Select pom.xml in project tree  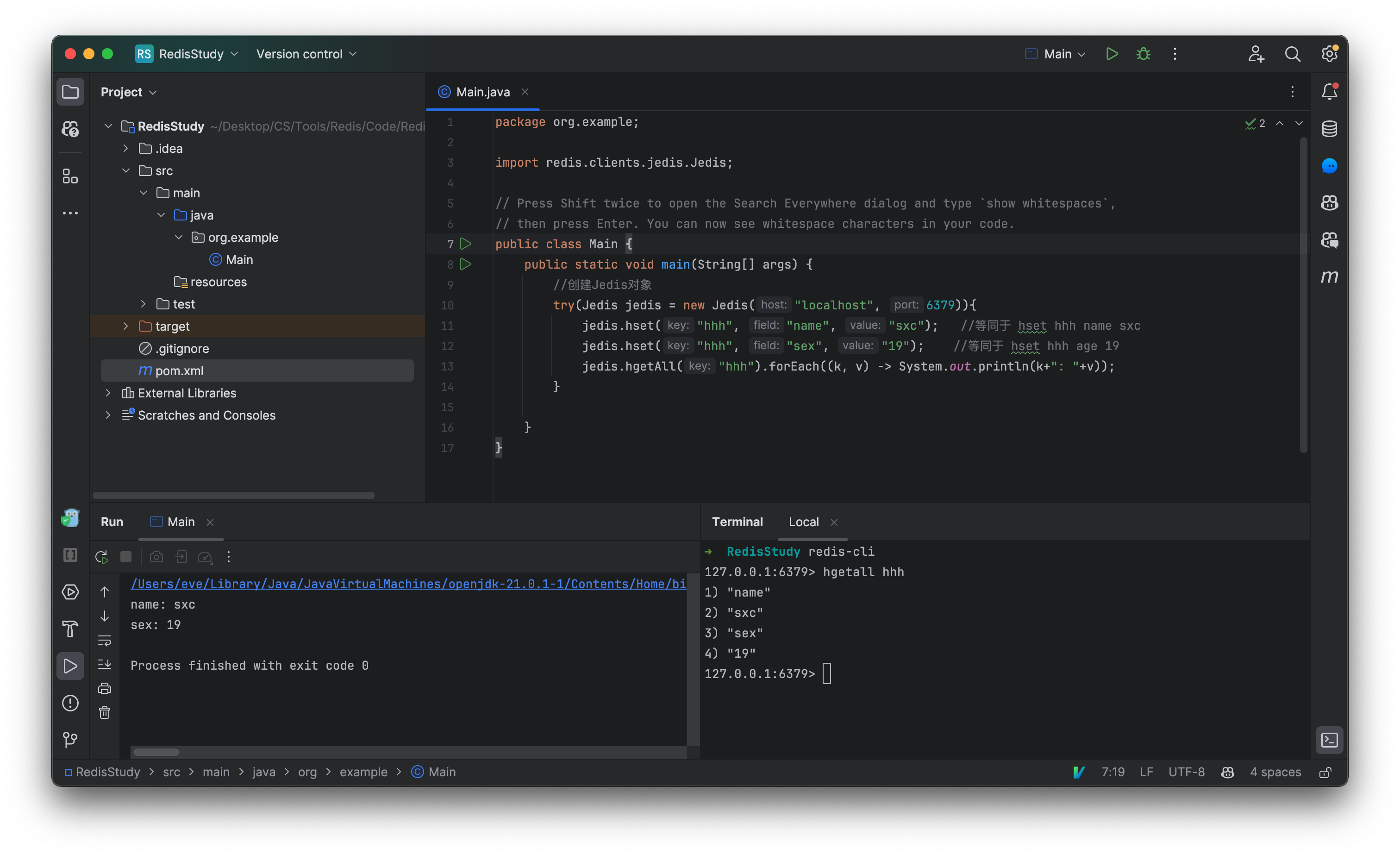257,371
